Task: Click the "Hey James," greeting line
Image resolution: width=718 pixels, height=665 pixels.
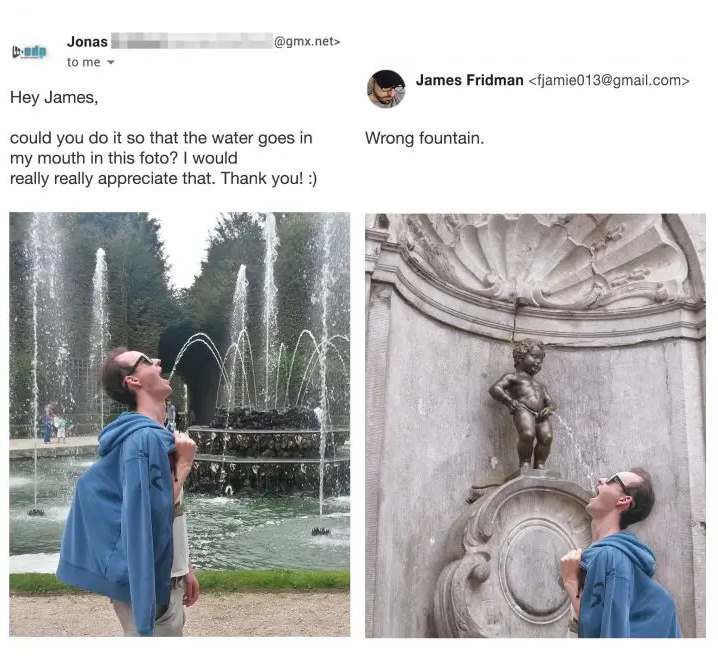Action: (54, 98)
